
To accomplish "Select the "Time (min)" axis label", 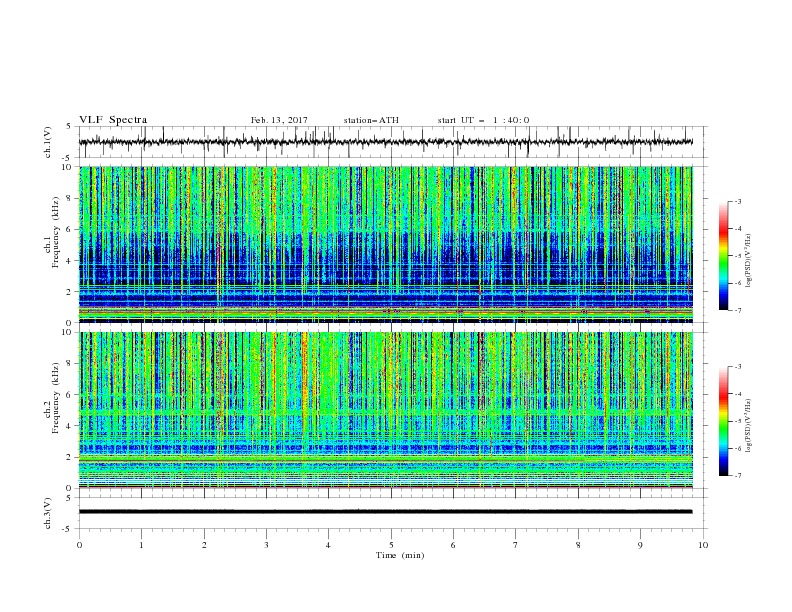I will point(400,555).
